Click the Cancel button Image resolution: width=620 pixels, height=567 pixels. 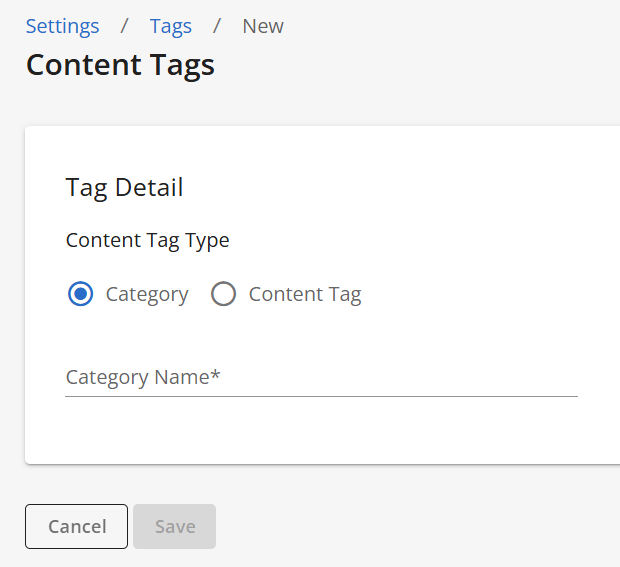pyautogui.click(x=76, y=526)
